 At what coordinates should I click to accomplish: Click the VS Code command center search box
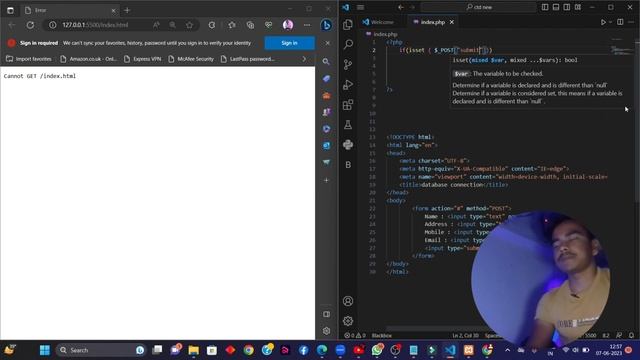coord(478,7)
